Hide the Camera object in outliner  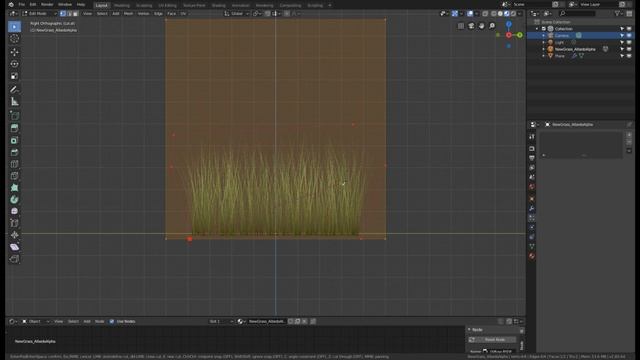tap(629, 36)
